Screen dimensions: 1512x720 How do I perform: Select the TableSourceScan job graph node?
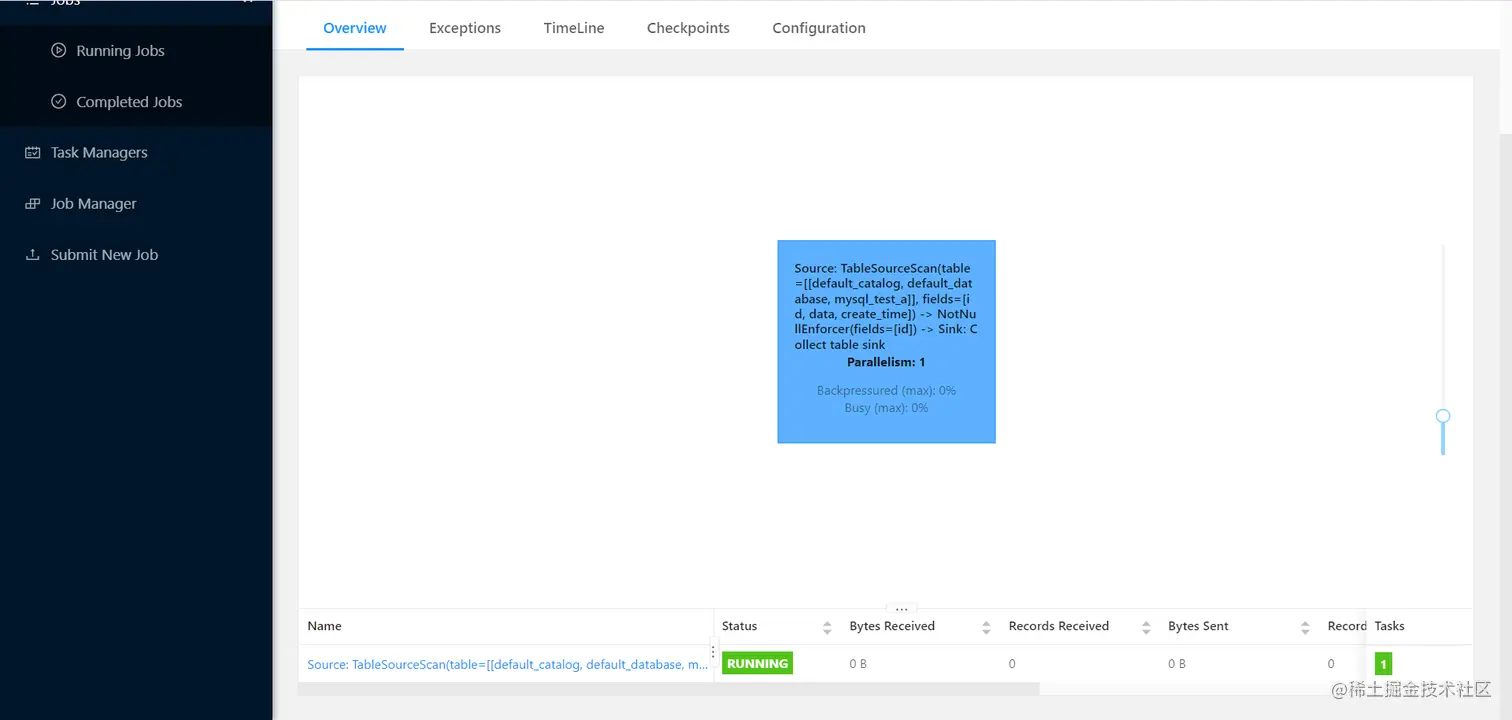(886, 341)
